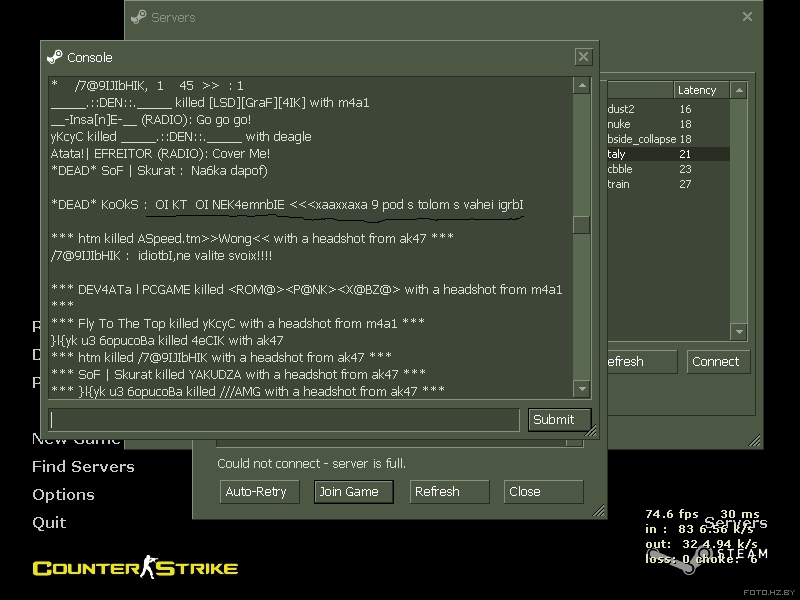Open Find Servers from main menu
Image resolution: width=800 pixels, height=600 pixels.
click(83, 467)
